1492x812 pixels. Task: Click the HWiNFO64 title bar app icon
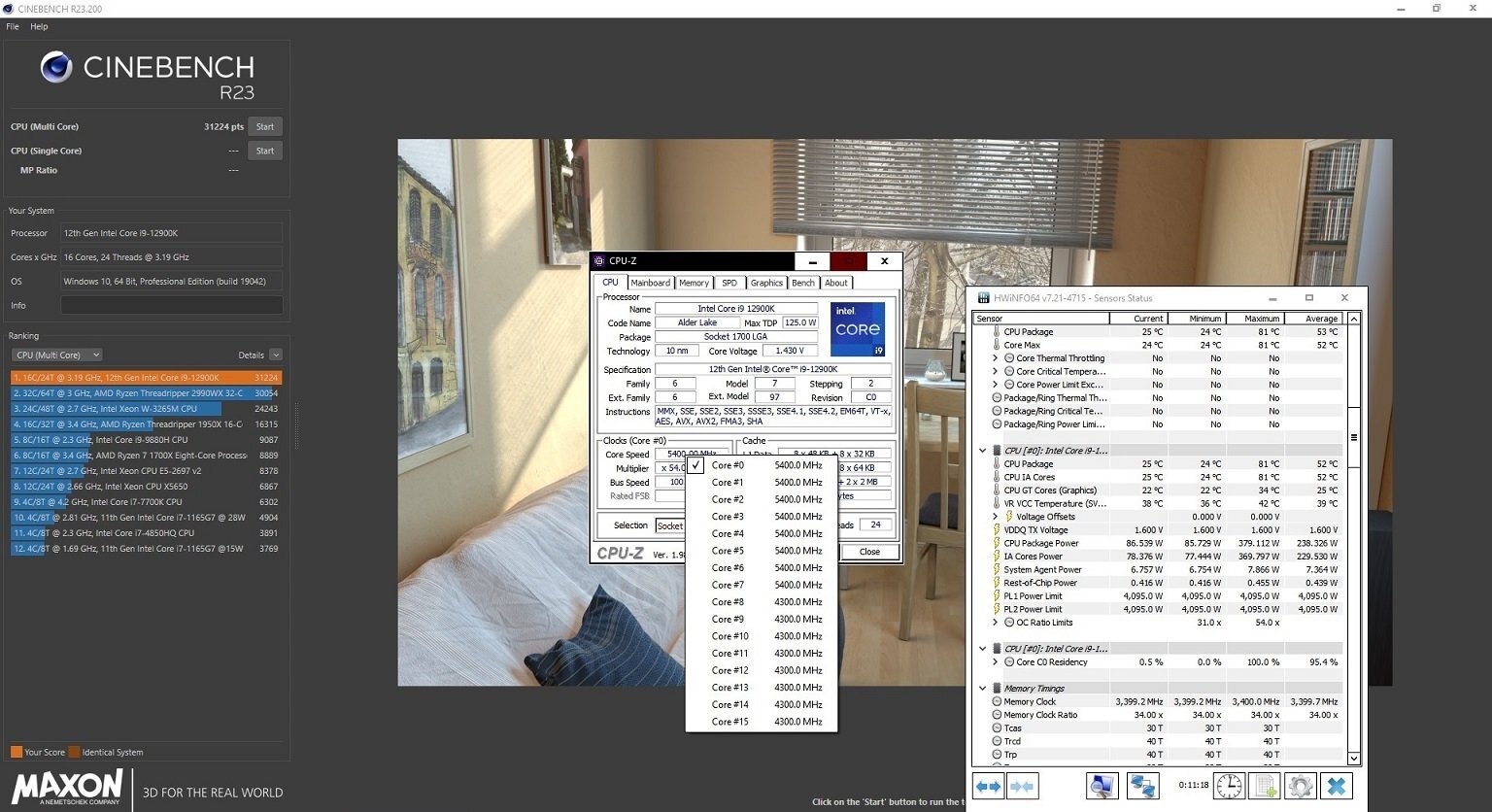click(984, 298)
